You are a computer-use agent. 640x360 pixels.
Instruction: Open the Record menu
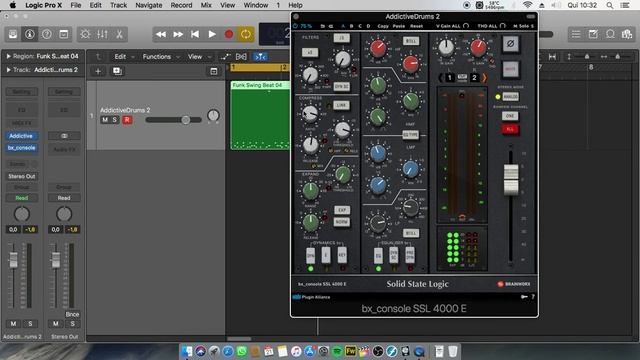[181, 5]
